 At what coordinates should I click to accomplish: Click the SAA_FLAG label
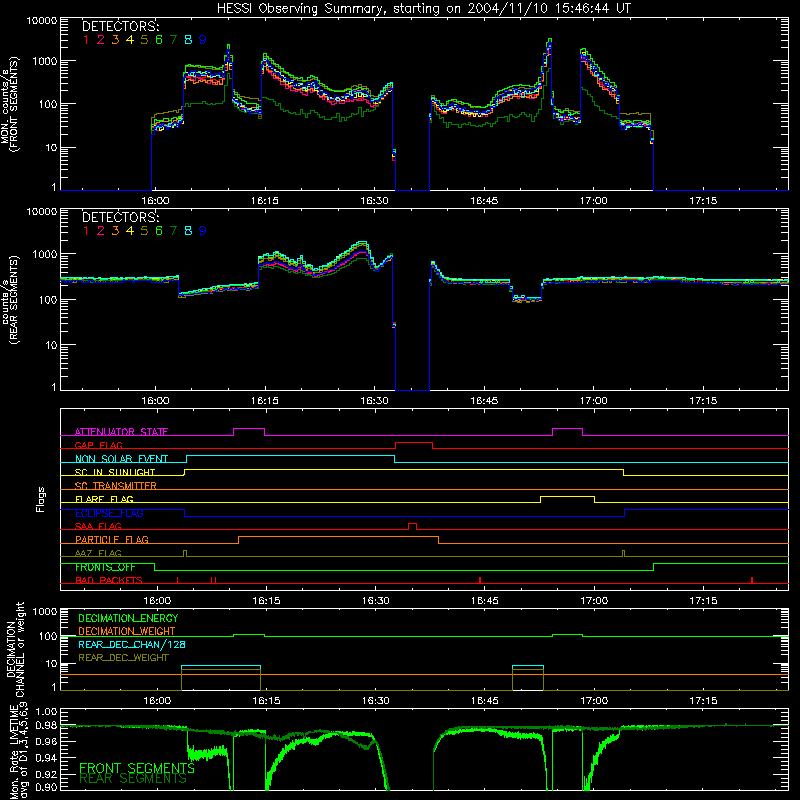98,526
